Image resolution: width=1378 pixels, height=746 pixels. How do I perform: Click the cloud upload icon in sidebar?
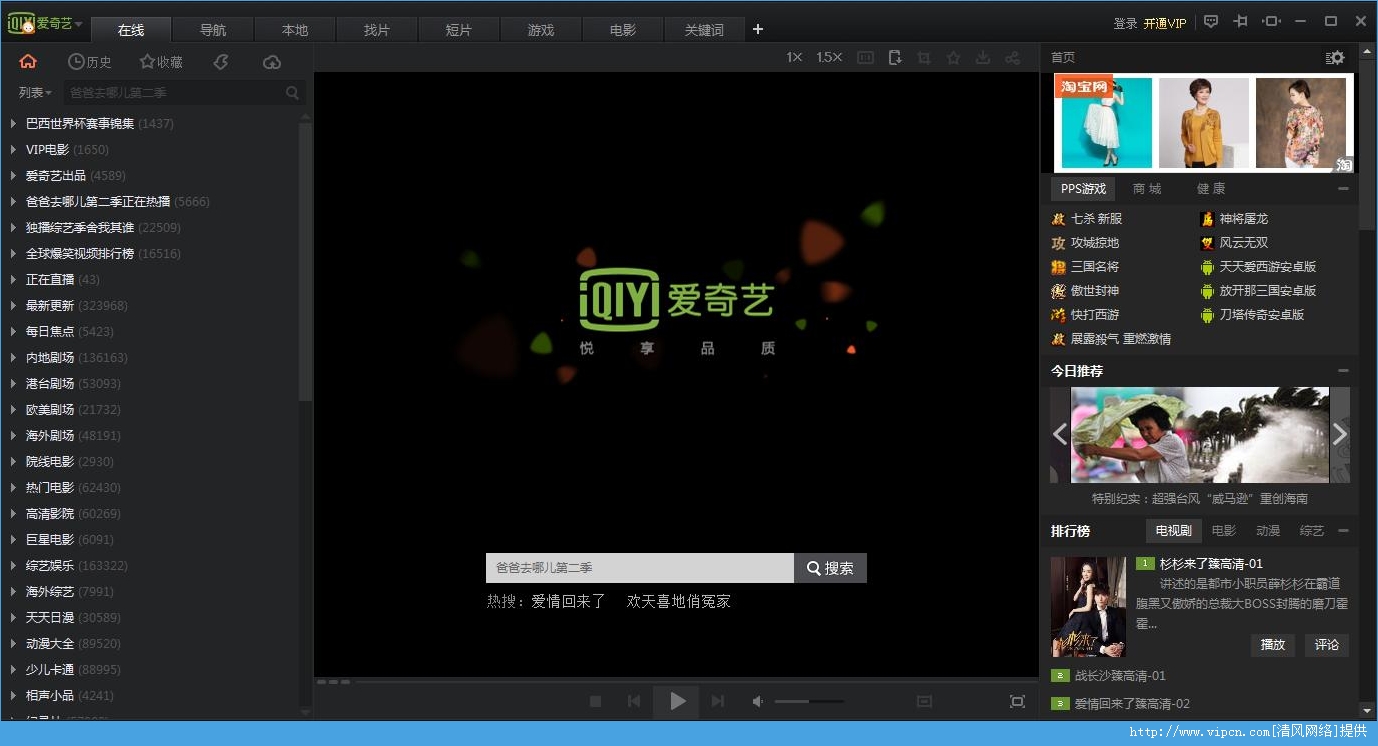coord(272,62)
